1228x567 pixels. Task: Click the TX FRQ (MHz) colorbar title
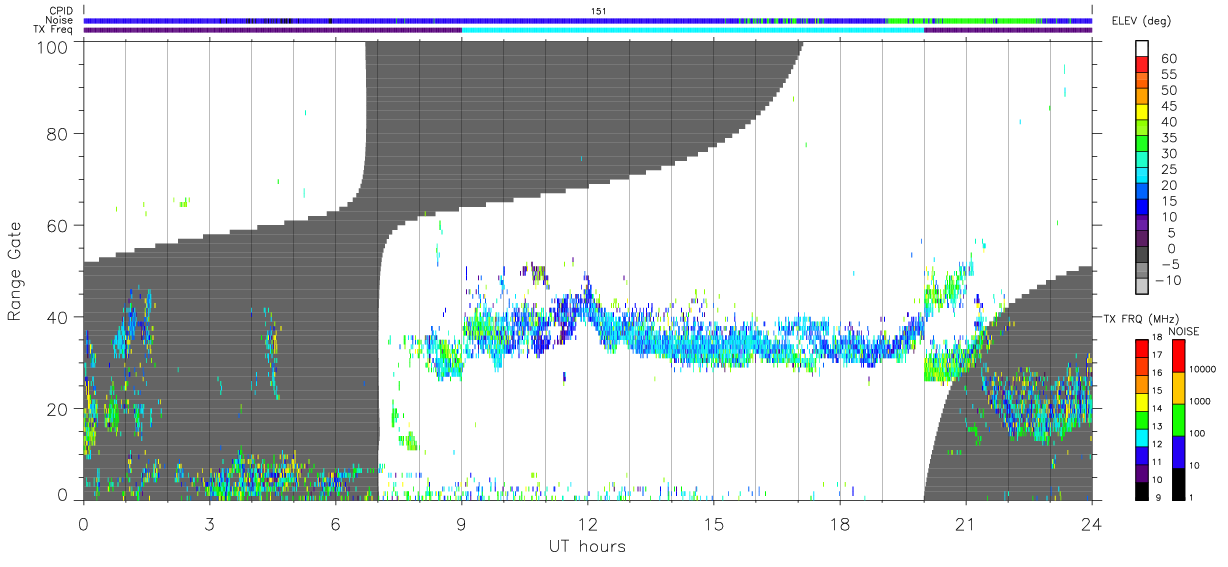point(1141,319)
